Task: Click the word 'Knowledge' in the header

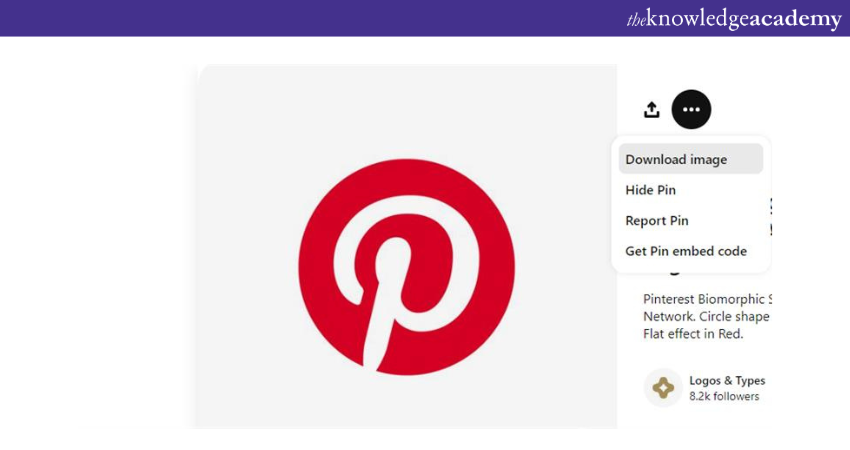Action: click(699, 19)
